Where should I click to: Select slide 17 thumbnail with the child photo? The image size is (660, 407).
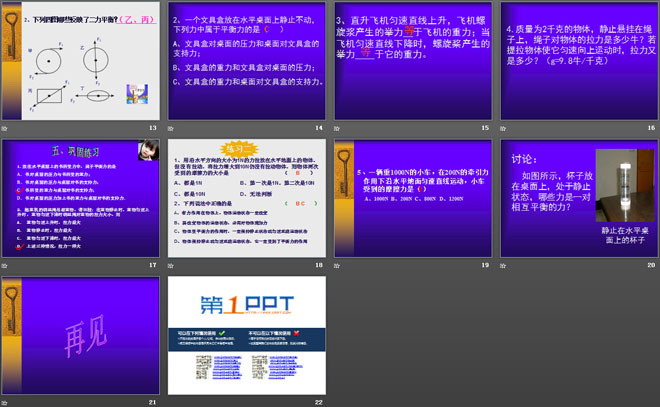coord(81,198)
